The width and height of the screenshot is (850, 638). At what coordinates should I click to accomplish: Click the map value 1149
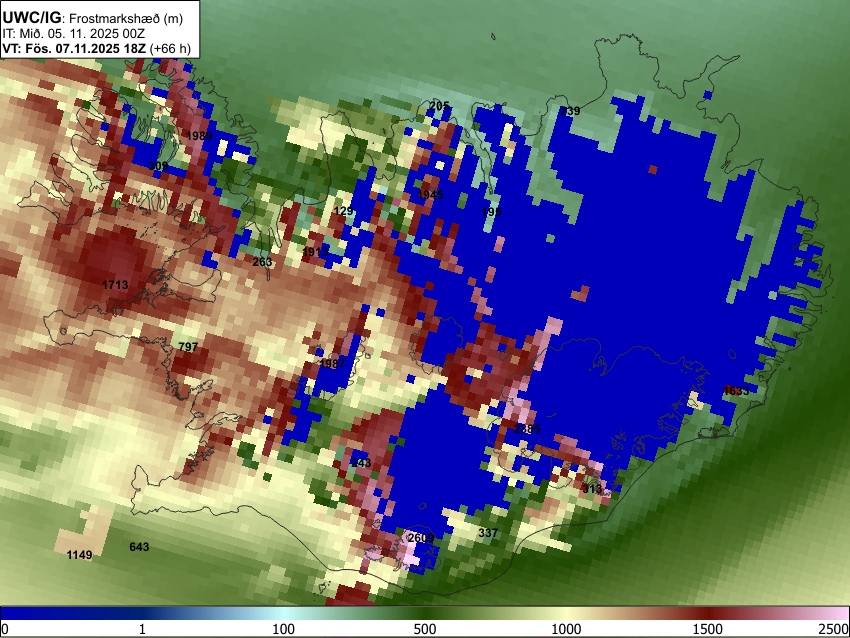pyautogui.click(x=79, y=555)
